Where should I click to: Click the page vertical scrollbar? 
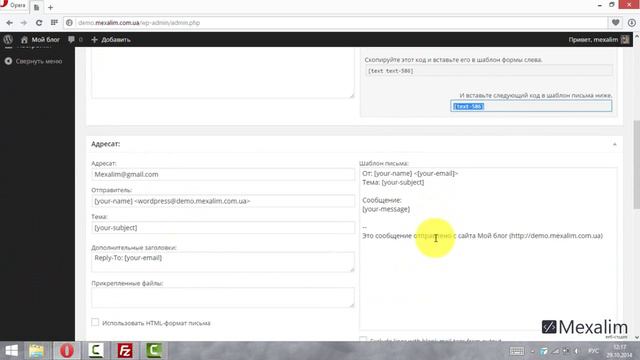636,165
